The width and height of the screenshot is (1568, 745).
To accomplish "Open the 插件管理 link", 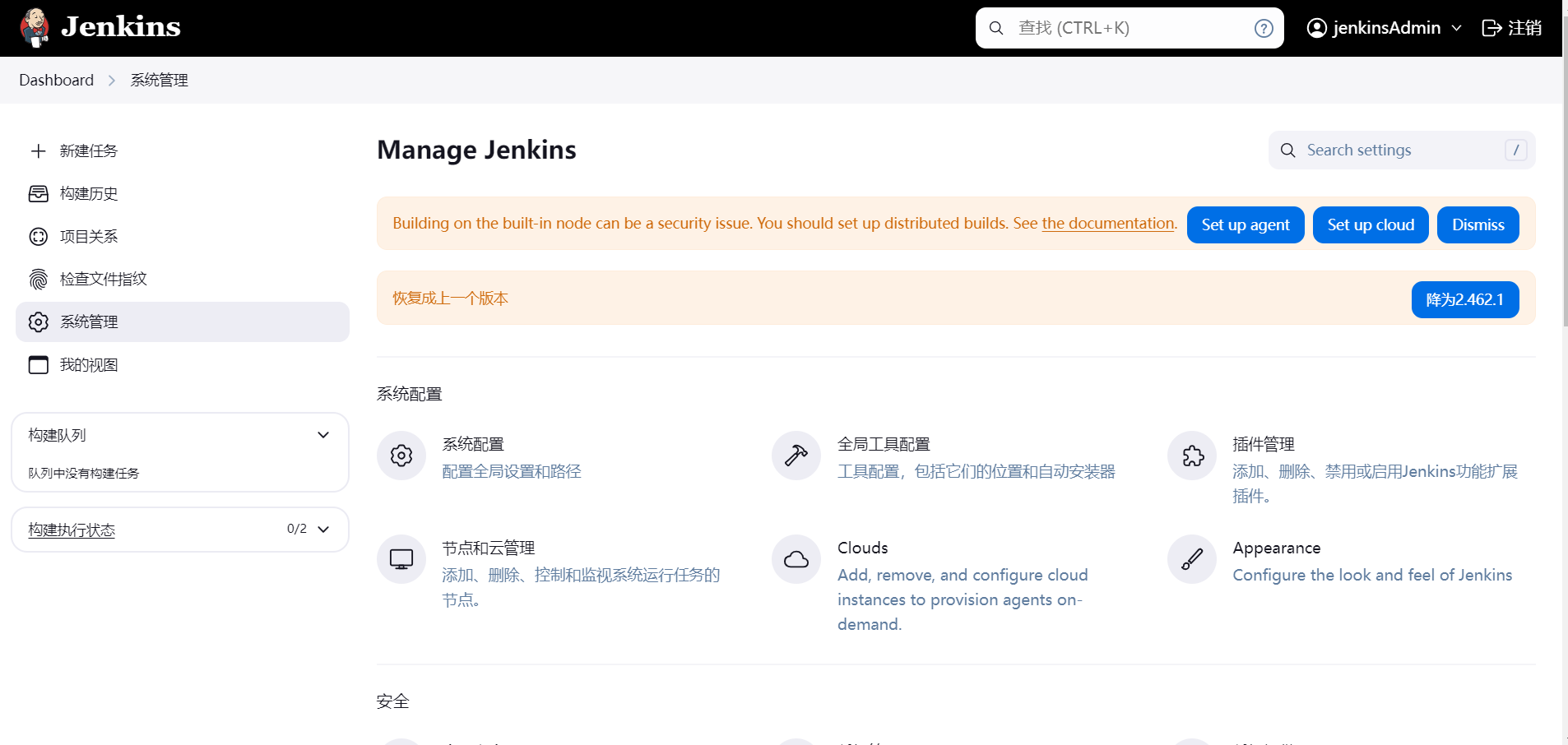I will [x=1264, y=444].
